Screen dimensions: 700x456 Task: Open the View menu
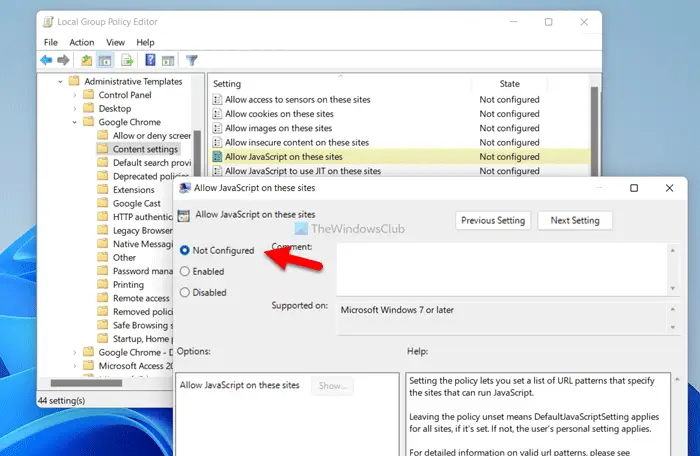click(x=115, y=42)
